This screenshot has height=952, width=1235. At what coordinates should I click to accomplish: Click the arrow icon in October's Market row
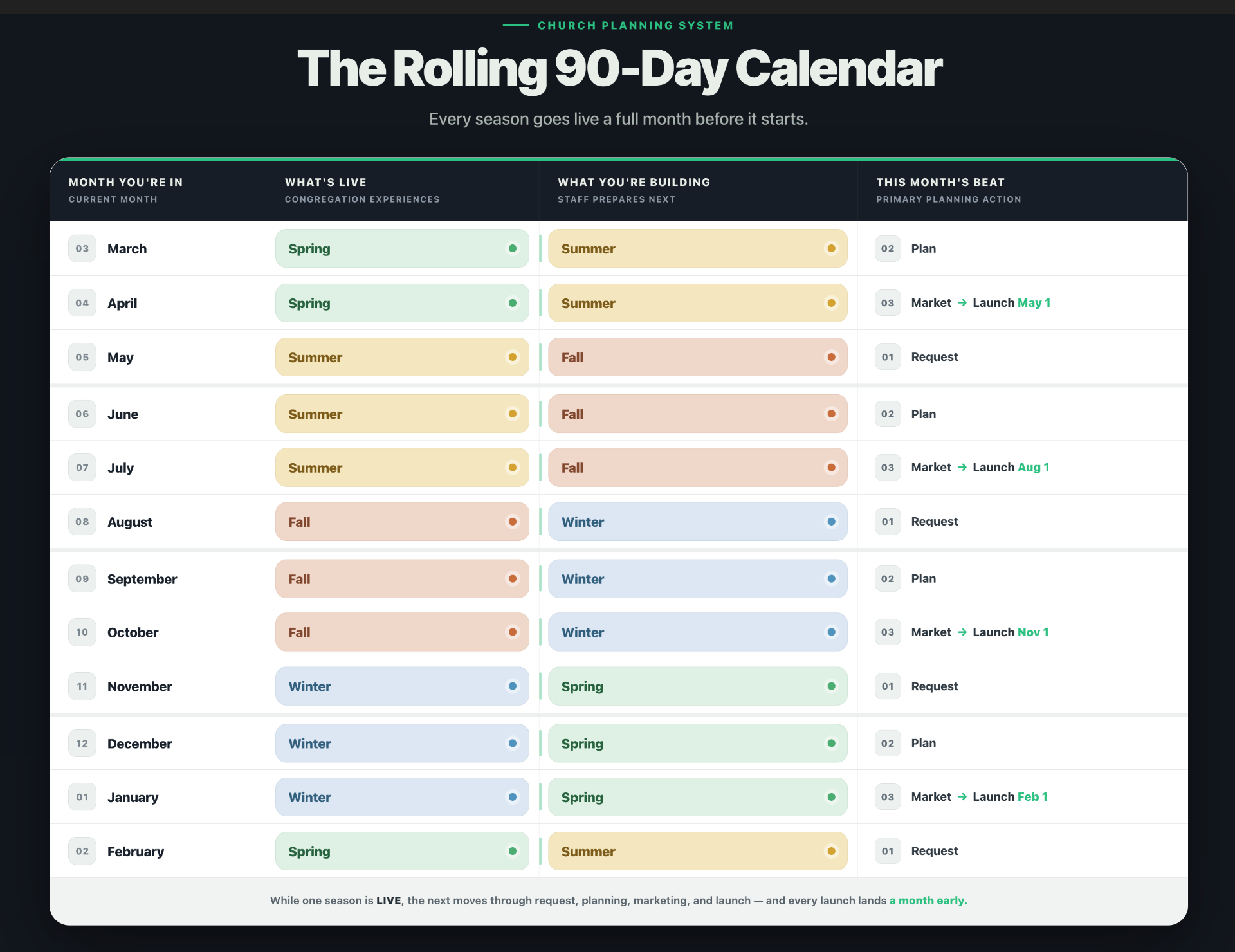tap(962, 632)
